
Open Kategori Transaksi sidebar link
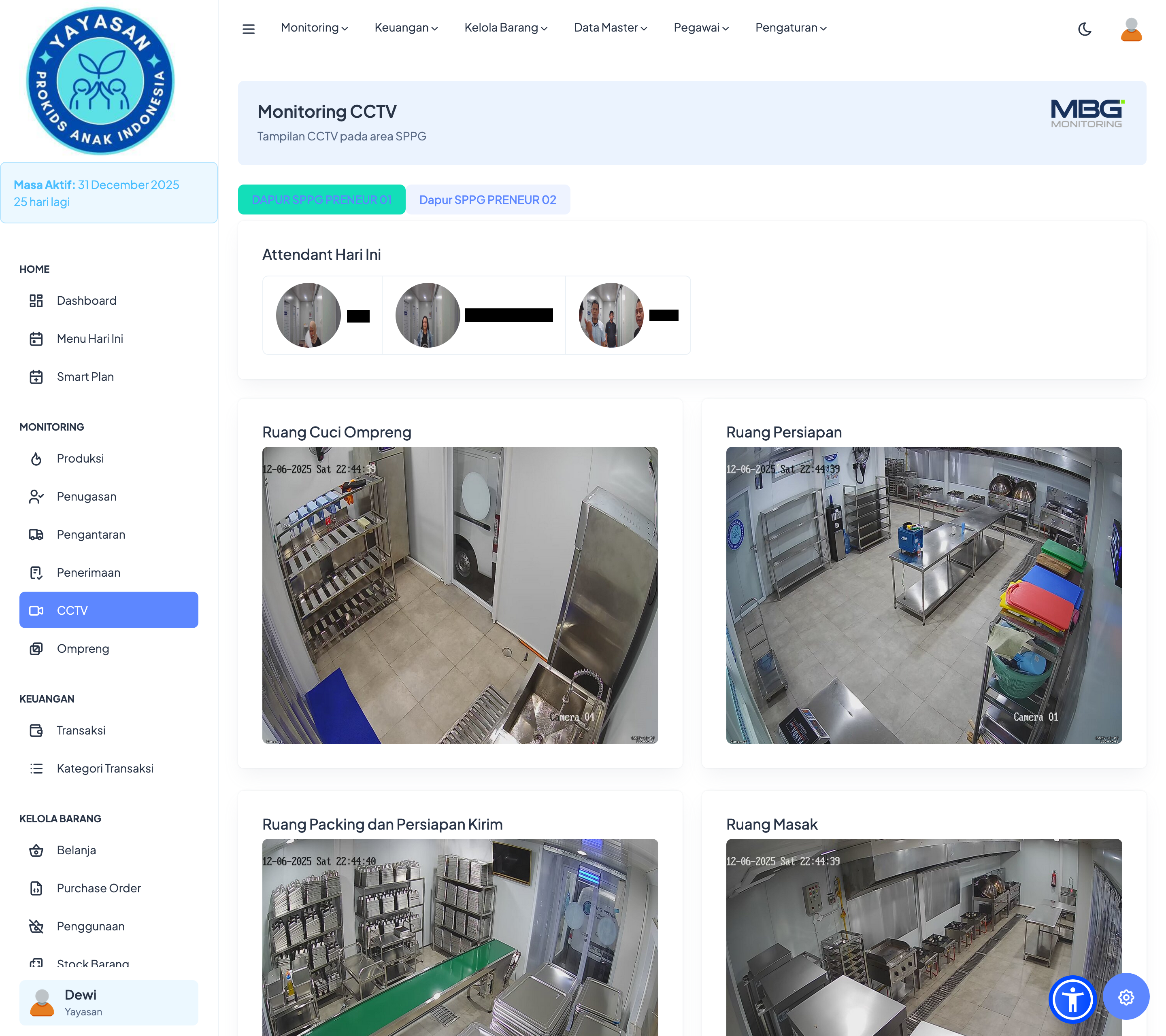click(x=105, y=768)
